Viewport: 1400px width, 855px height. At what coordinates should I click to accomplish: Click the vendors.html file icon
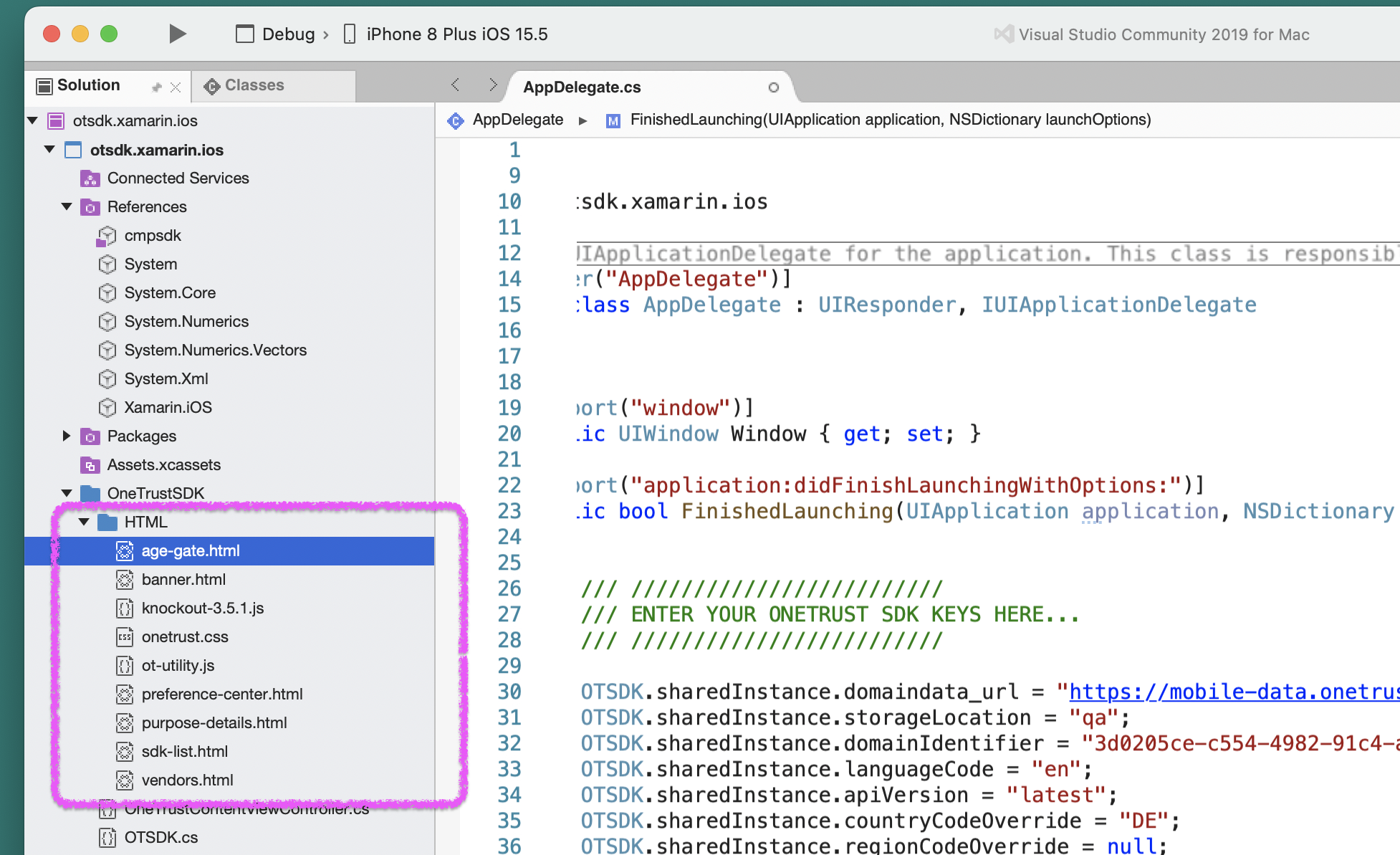coord(125,780)
